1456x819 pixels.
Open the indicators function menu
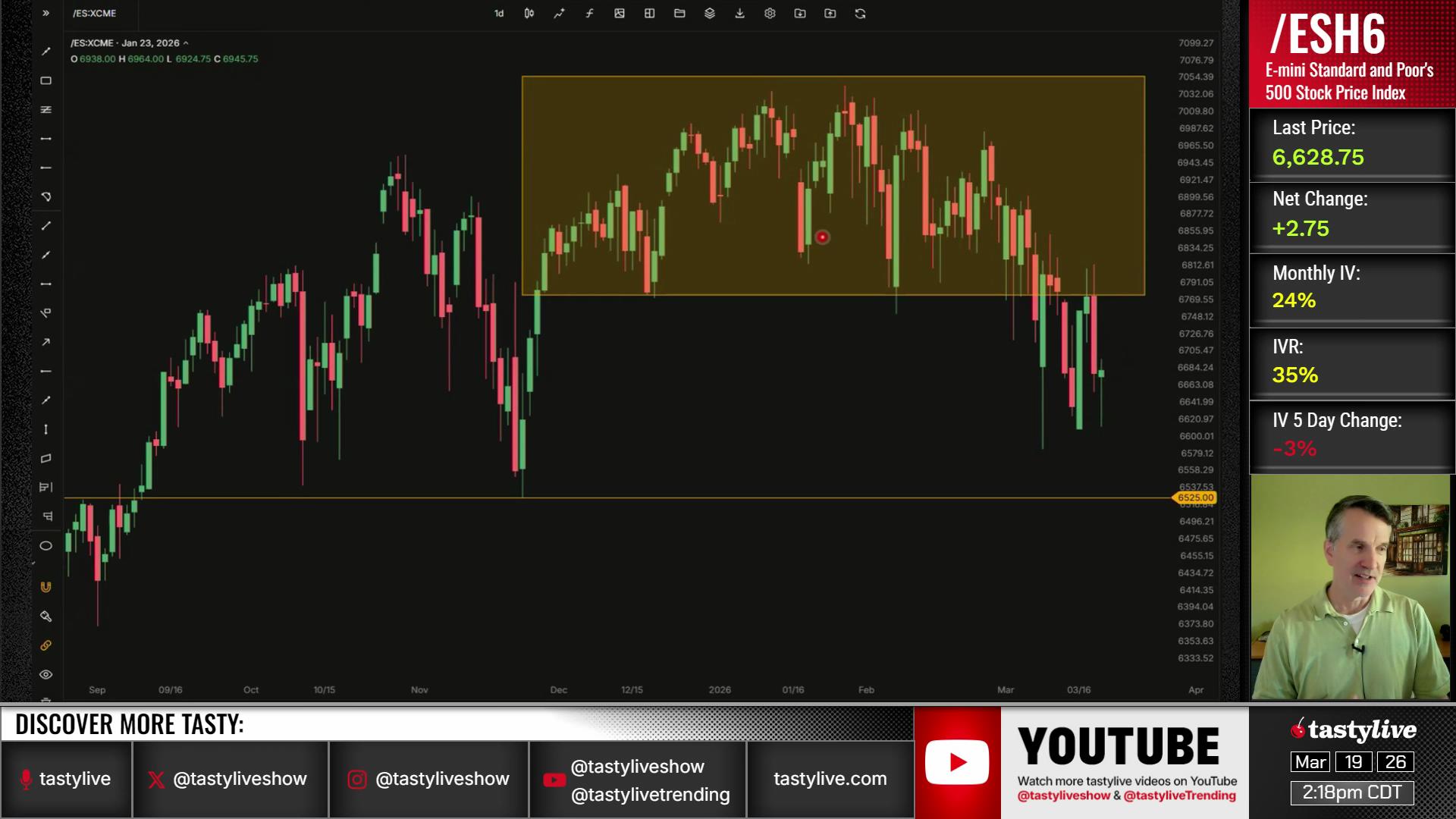coord(589,14)
